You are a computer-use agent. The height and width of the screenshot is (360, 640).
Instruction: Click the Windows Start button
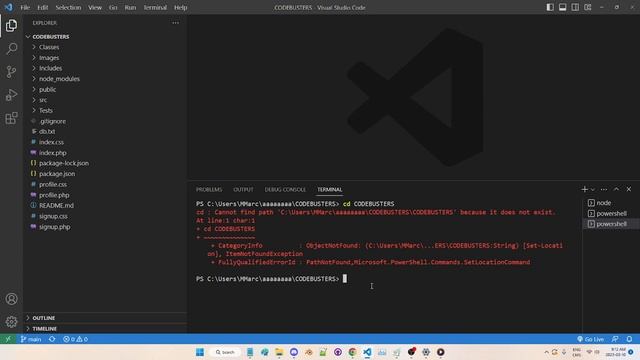point(200,352)
